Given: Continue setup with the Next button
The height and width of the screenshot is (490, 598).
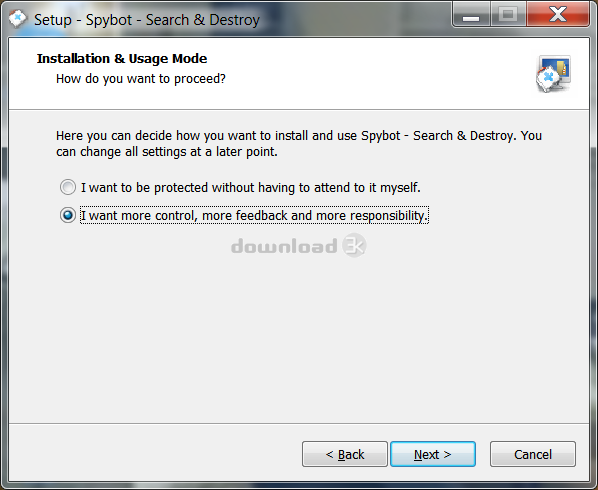Looking at the screenshot, I should (433, 454).
